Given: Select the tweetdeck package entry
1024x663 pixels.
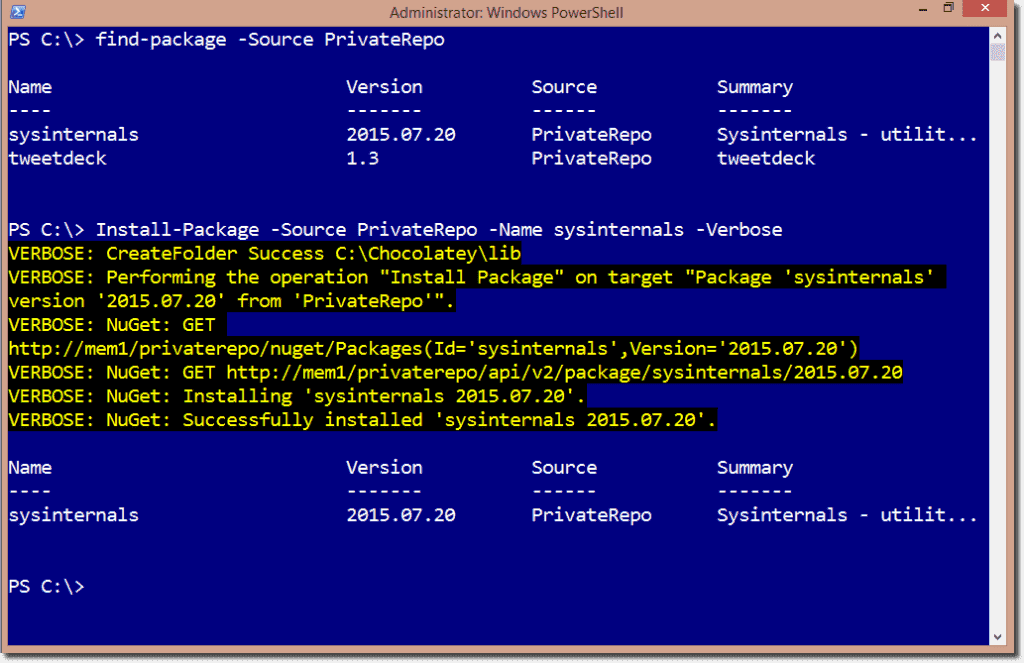Looking at the screenshot, I should point(57,158).
